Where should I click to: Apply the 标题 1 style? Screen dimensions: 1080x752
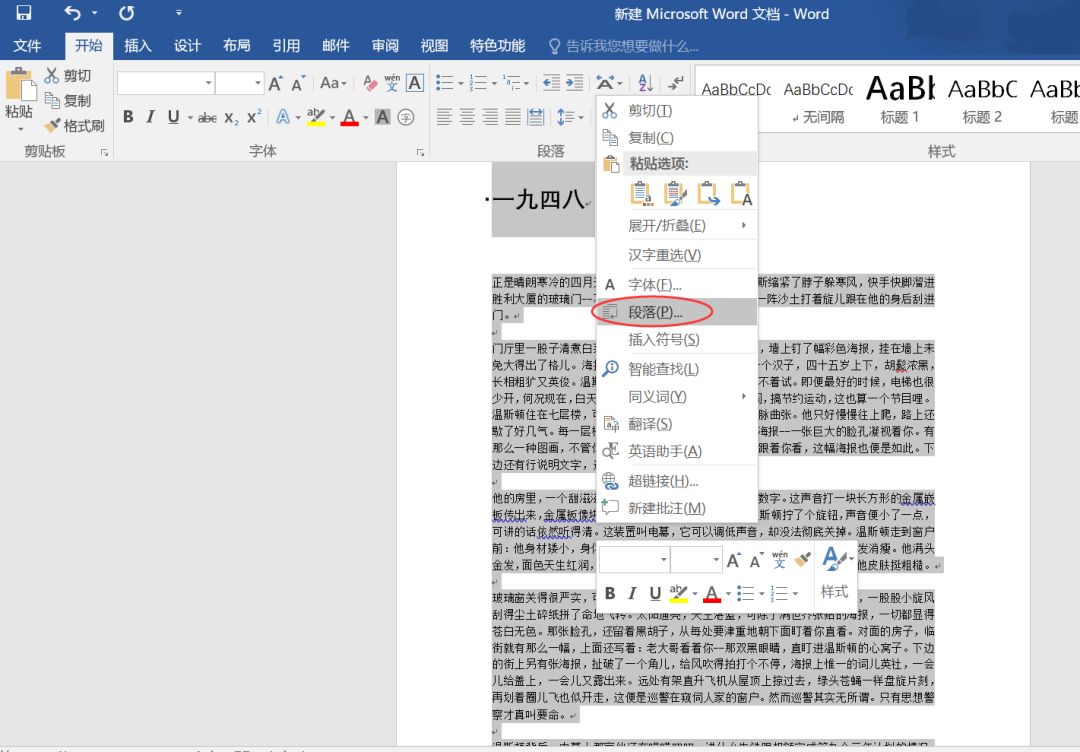click(900, 101)
